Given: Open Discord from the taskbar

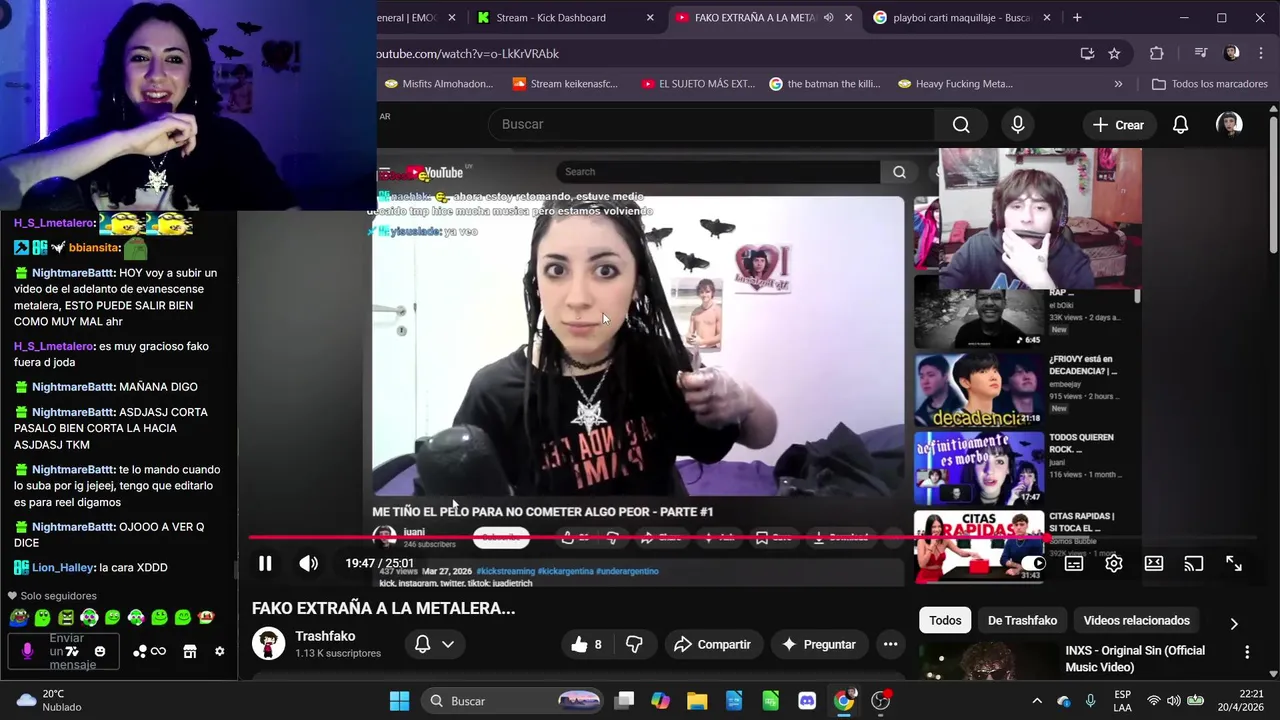Looking at the screenshot, I should 807,701.
